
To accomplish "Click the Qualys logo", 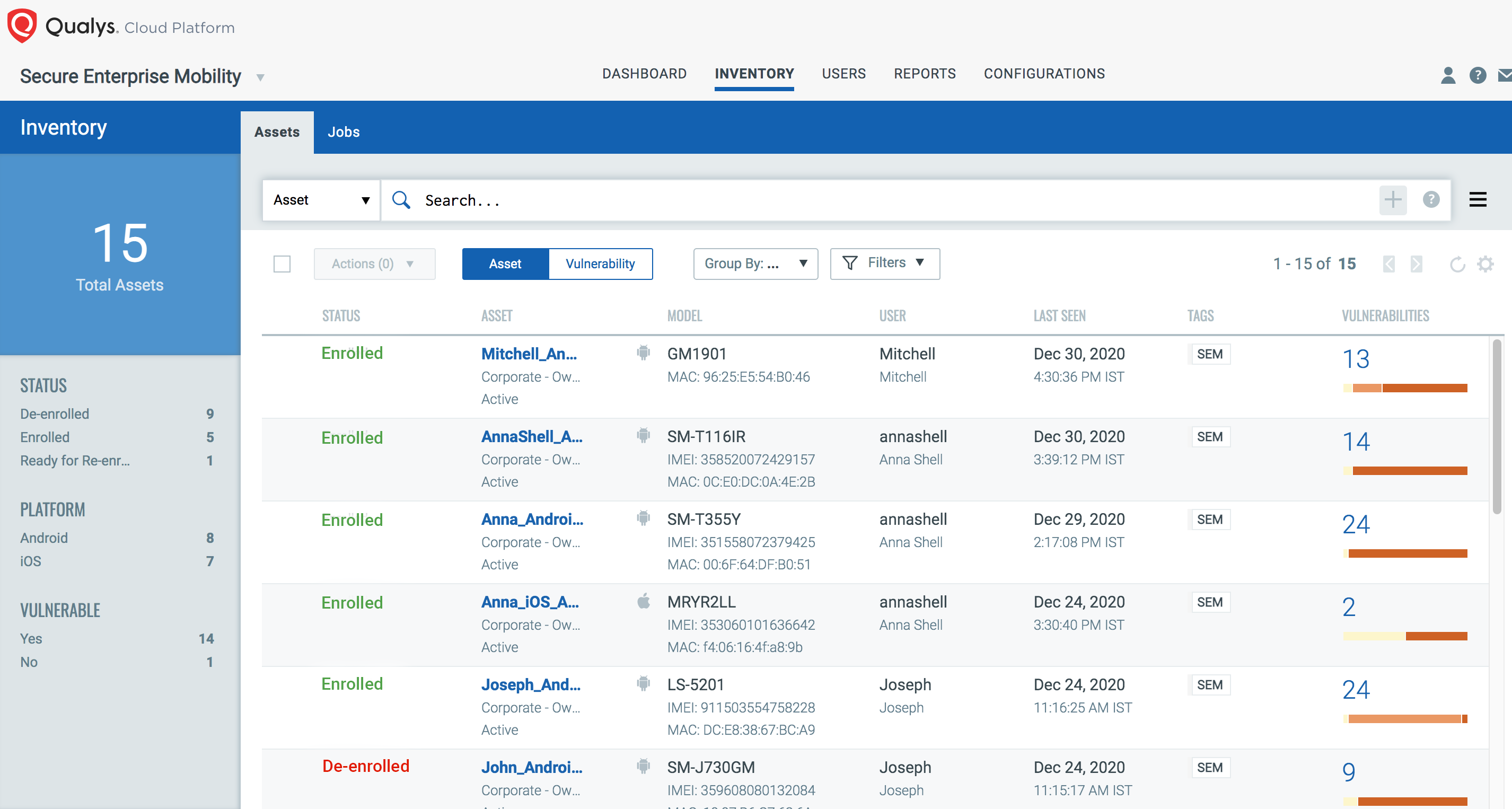I will 22,25.
